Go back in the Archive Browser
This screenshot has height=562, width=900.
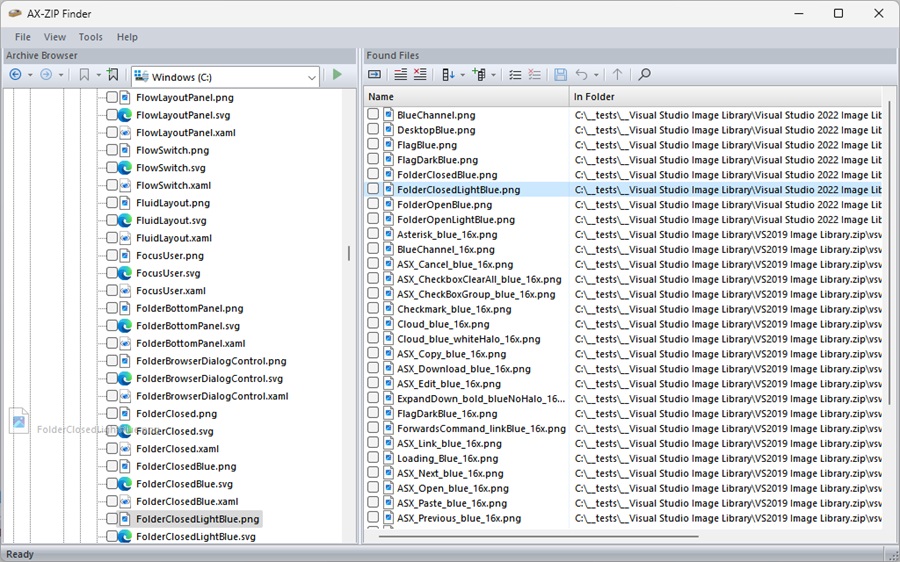pyautogui.click(x=15, y=75)
